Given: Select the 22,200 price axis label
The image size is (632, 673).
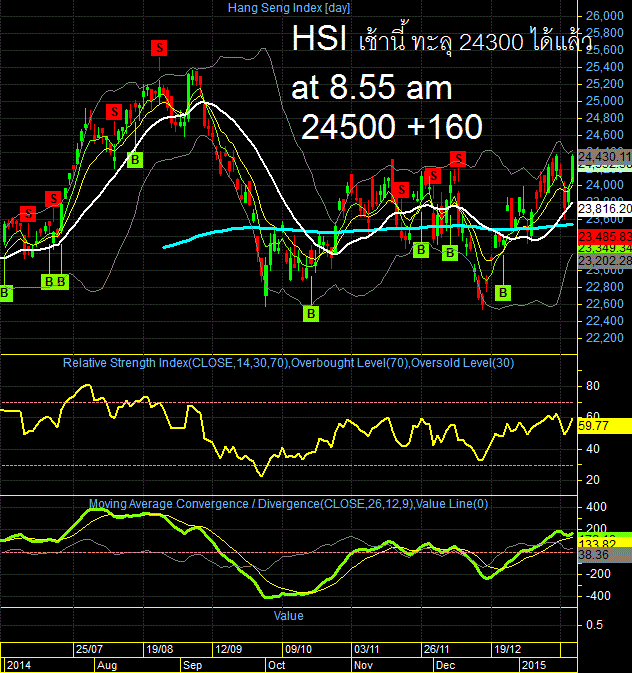Looking at the screenshot, I should coord(605,338).
